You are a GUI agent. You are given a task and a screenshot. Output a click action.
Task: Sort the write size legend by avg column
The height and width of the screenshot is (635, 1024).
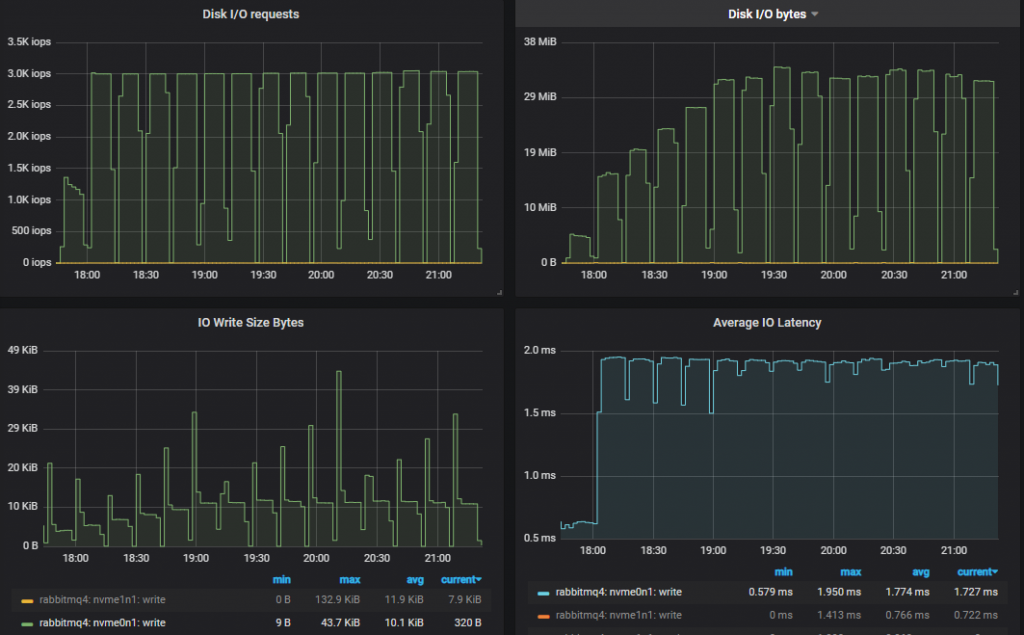click(x=414, y=579)
